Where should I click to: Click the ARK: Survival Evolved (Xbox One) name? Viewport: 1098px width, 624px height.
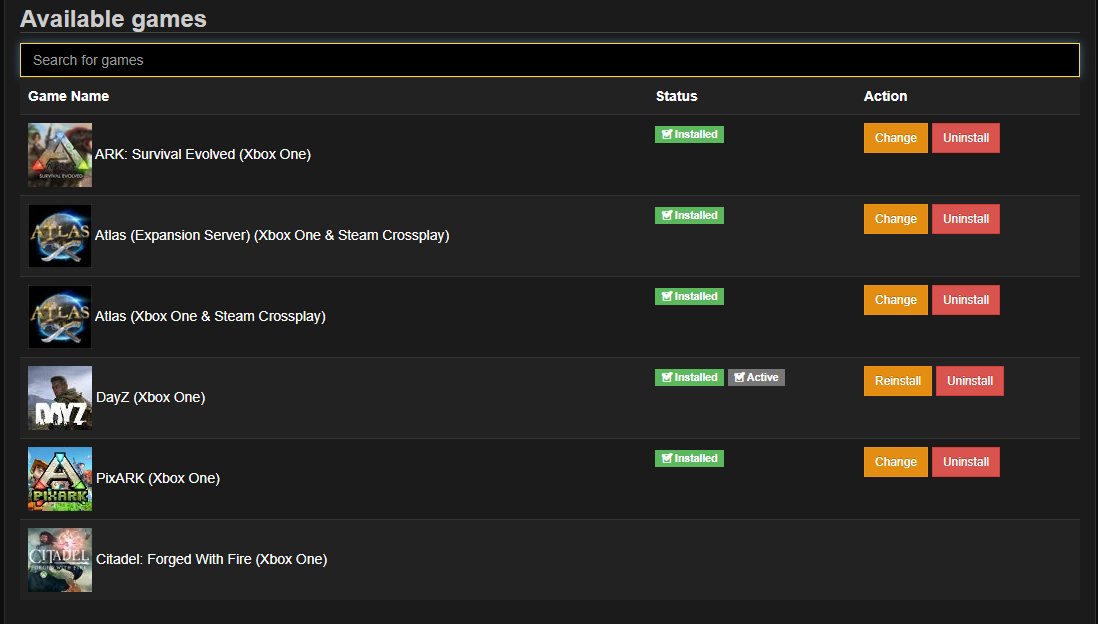coord(203,154)
